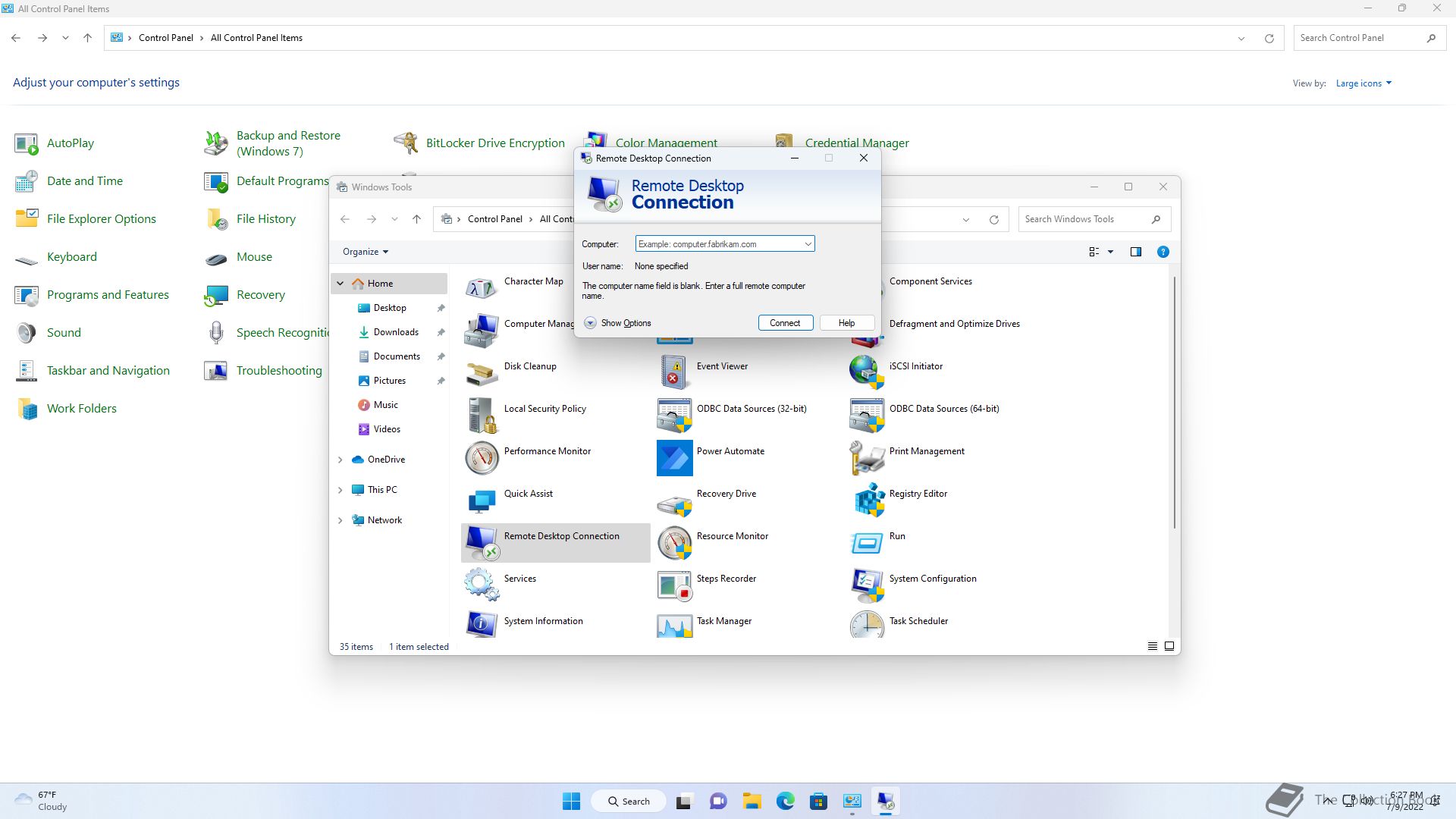Refresh the Windows Tools window
The image size is (1456, 819).
click(993, 220)
